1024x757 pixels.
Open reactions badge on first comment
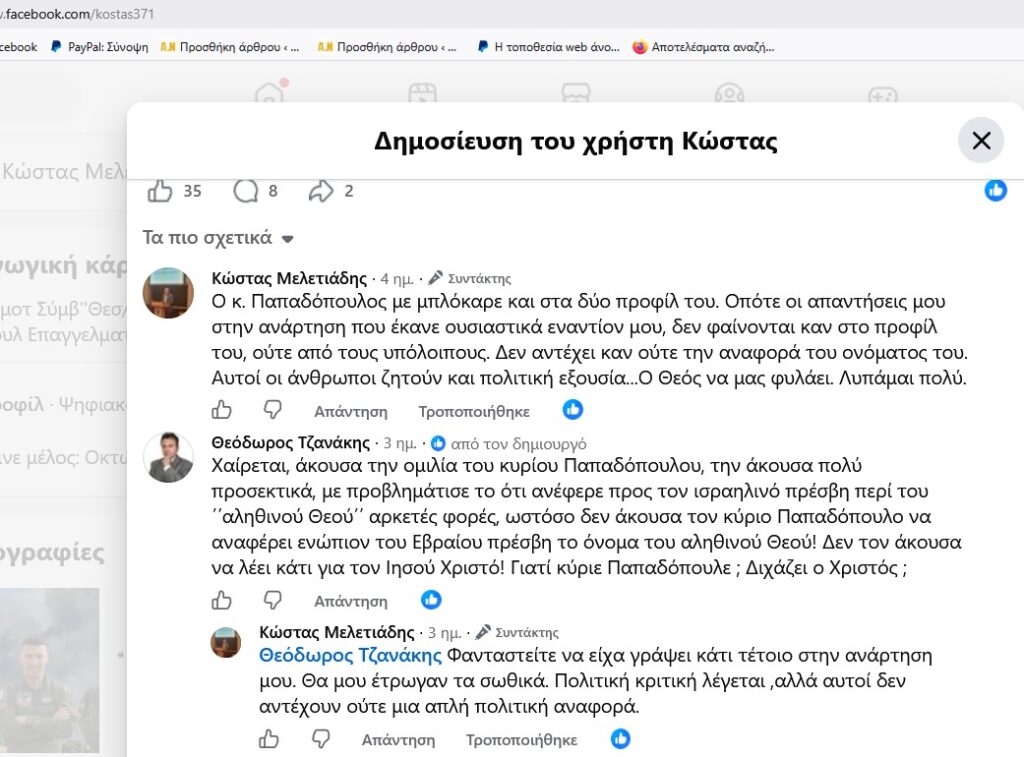tap(573, 410)
